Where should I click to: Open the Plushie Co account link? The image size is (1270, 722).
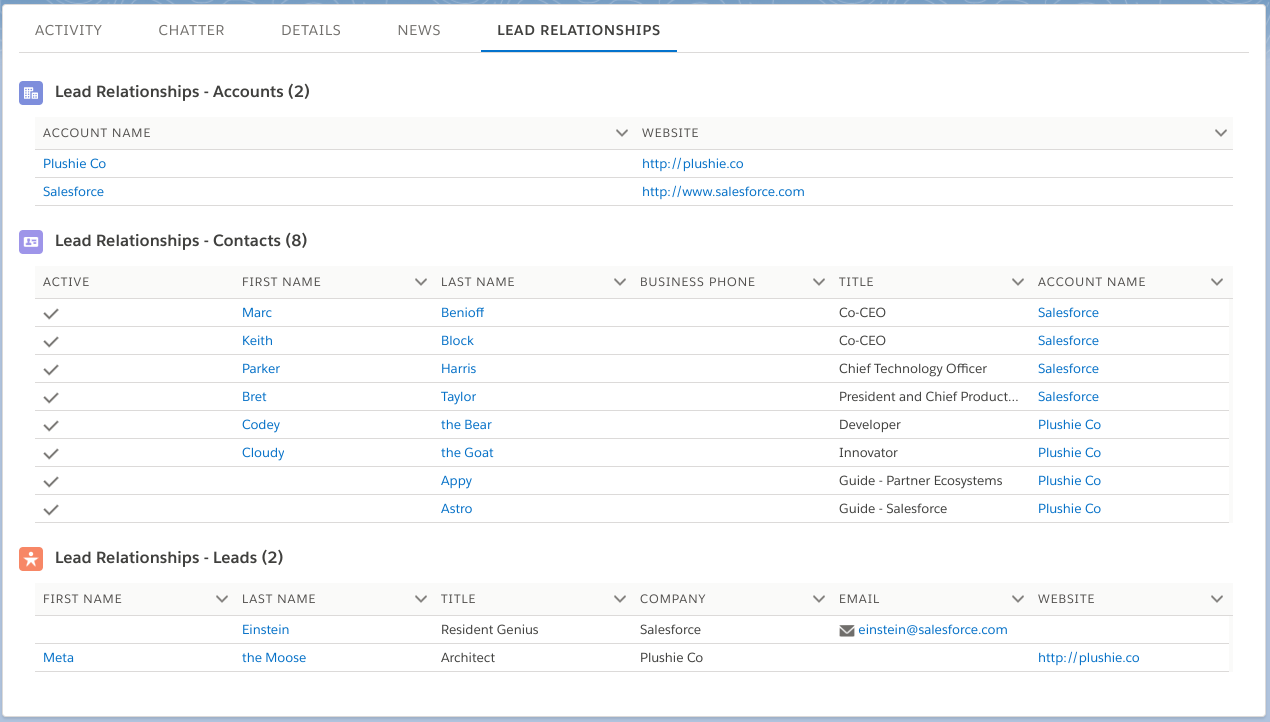(74, 164)
